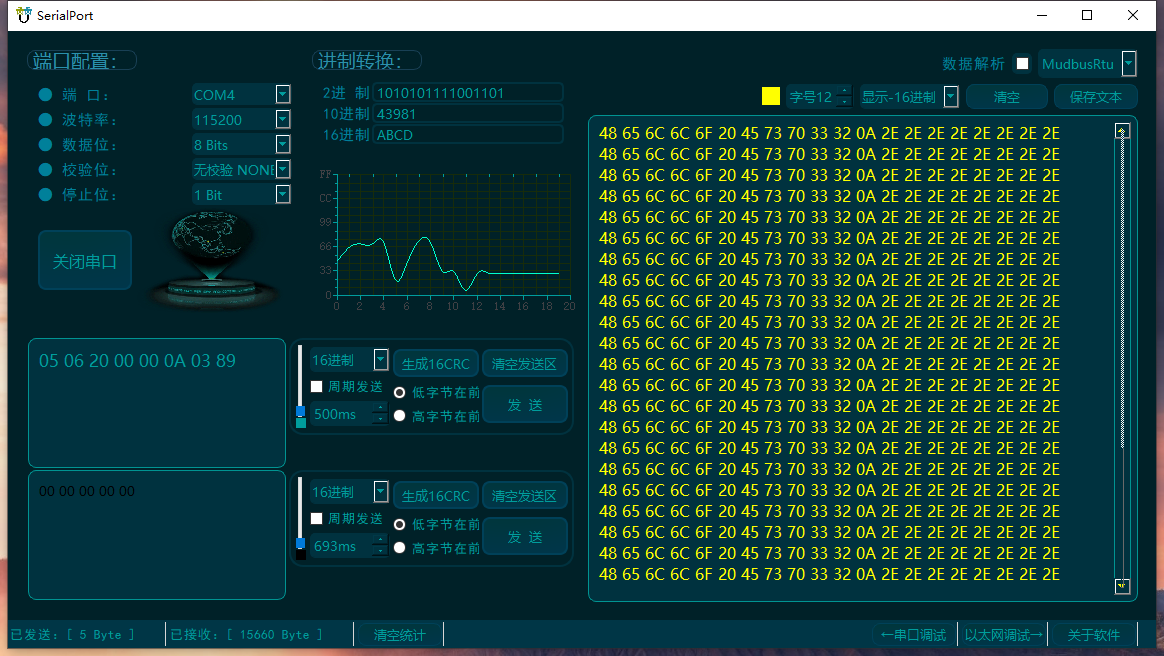Click the scroll-down arrow of receive area
Screen dimensions: 1164x656
coord(1122,586)
